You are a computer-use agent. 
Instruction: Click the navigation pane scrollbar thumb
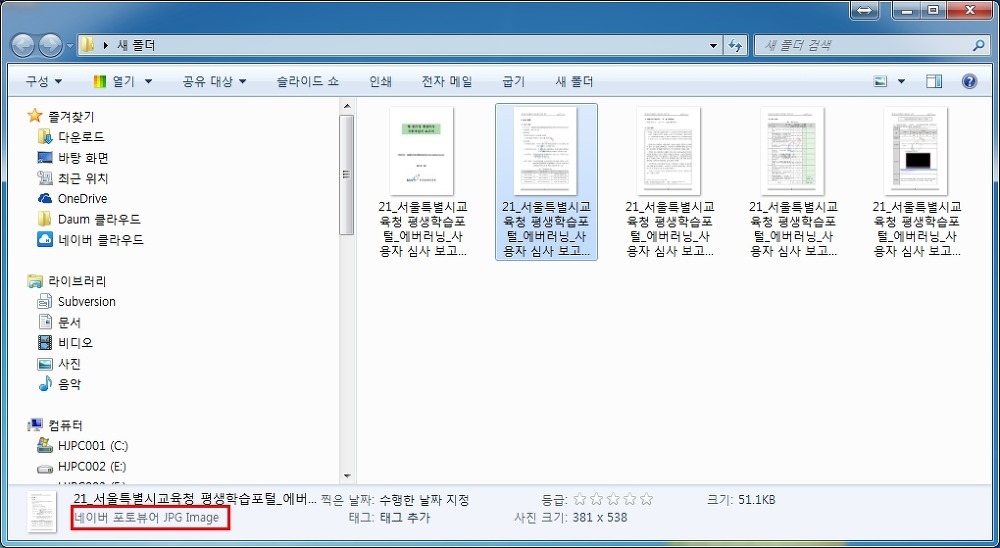tap(347, 175)
